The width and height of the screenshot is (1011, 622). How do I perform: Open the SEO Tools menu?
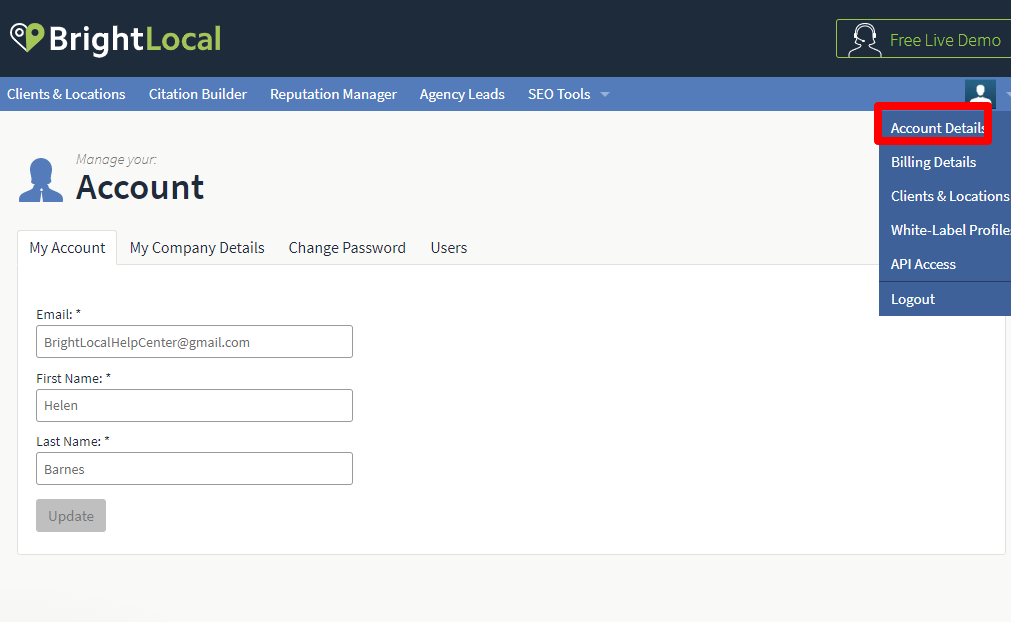point(559,94)
